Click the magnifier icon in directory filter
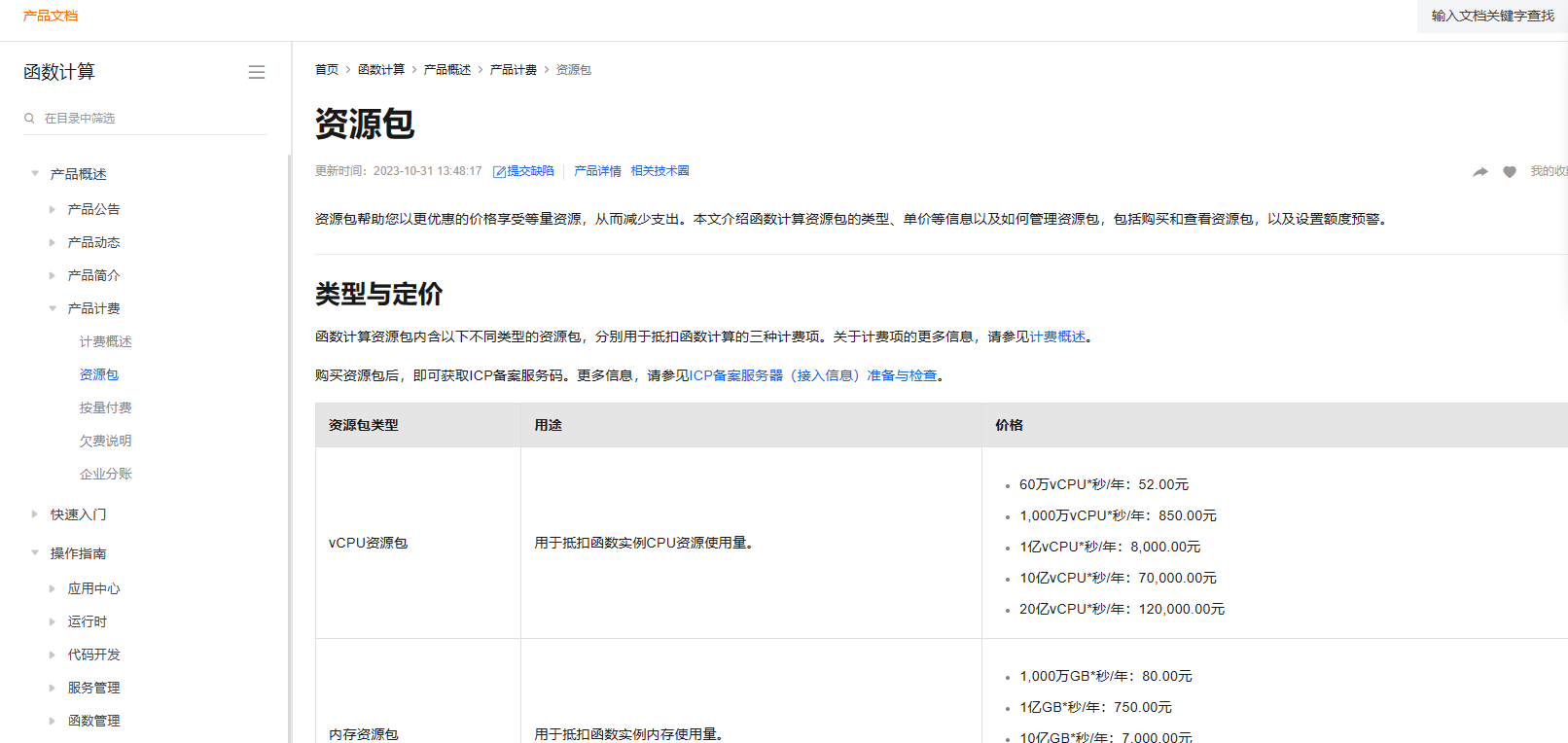This screenshot has height=743, width=1568. [29, 118]
